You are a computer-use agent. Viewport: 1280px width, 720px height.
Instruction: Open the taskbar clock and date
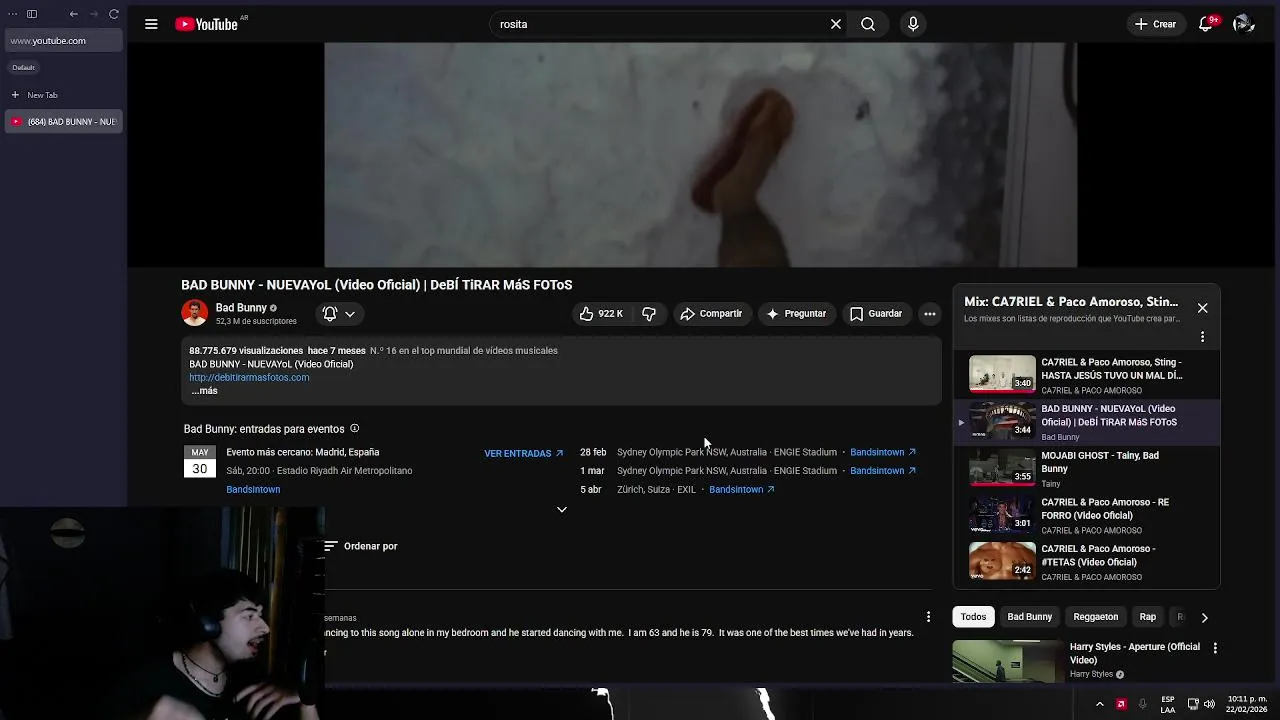pos(1247,704)
